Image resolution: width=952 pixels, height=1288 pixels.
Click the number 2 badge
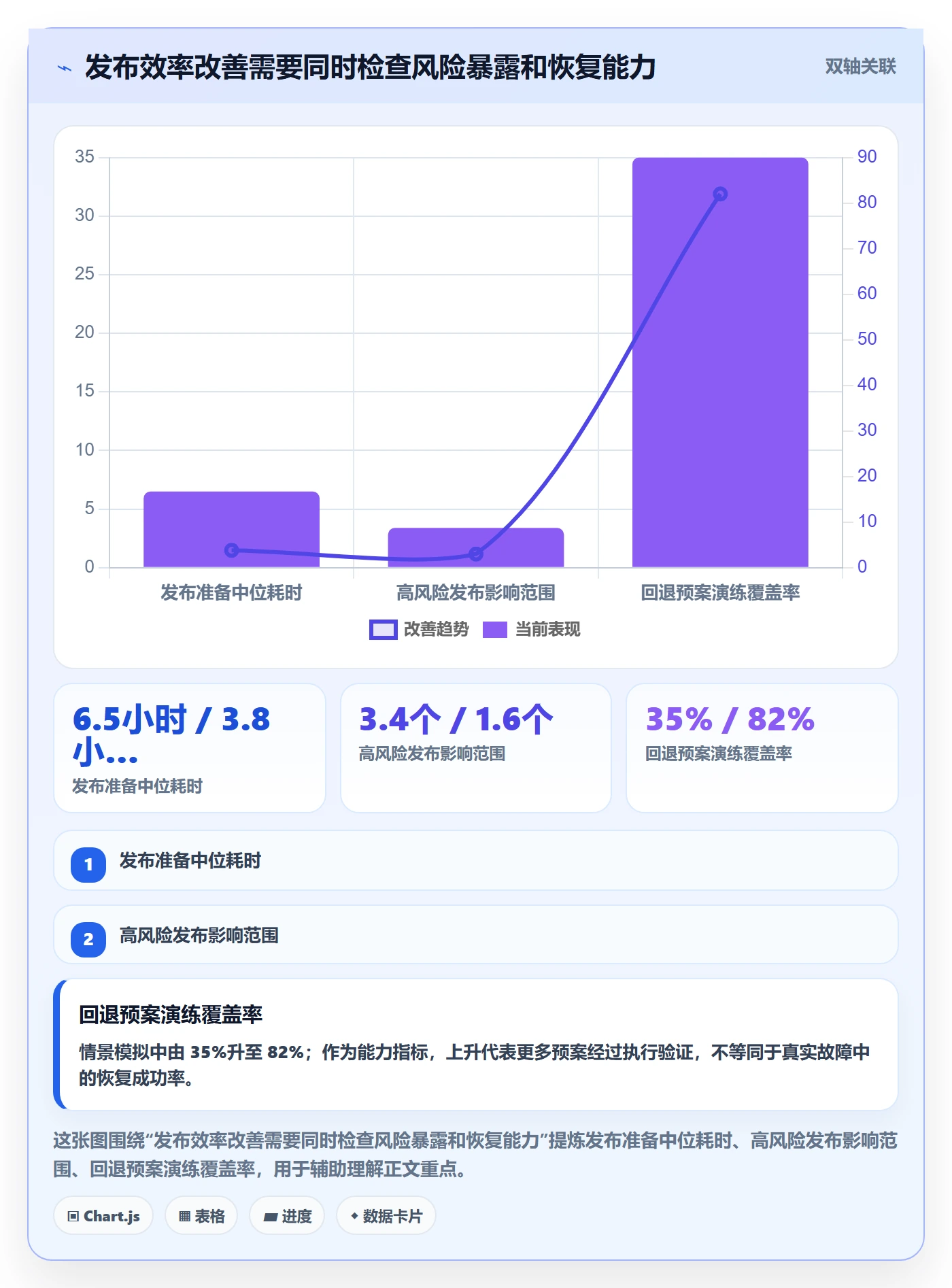88,939
